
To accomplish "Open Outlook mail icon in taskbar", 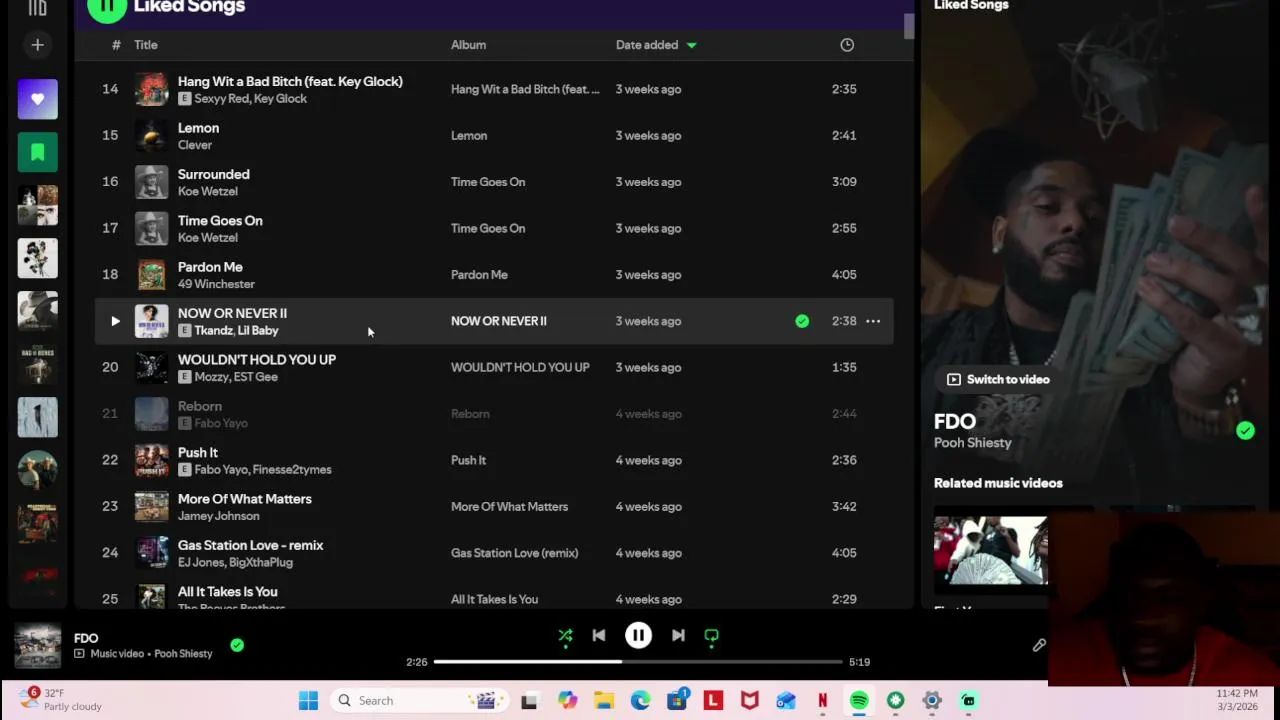I will 786,701.
